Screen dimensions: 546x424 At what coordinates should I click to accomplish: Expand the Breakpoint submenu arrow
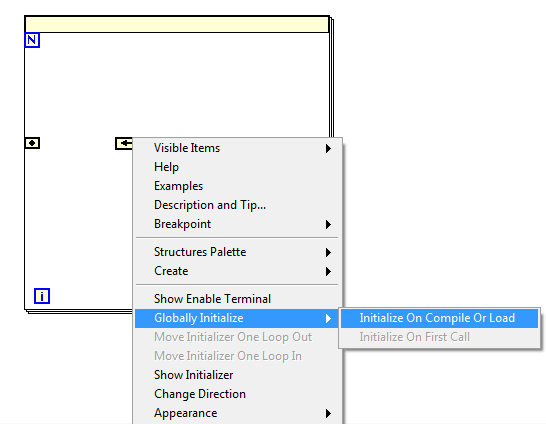click(328, 225)
